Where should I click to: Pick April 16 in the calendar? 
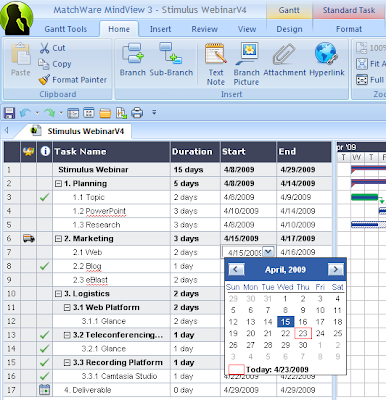tap(303, 322)
